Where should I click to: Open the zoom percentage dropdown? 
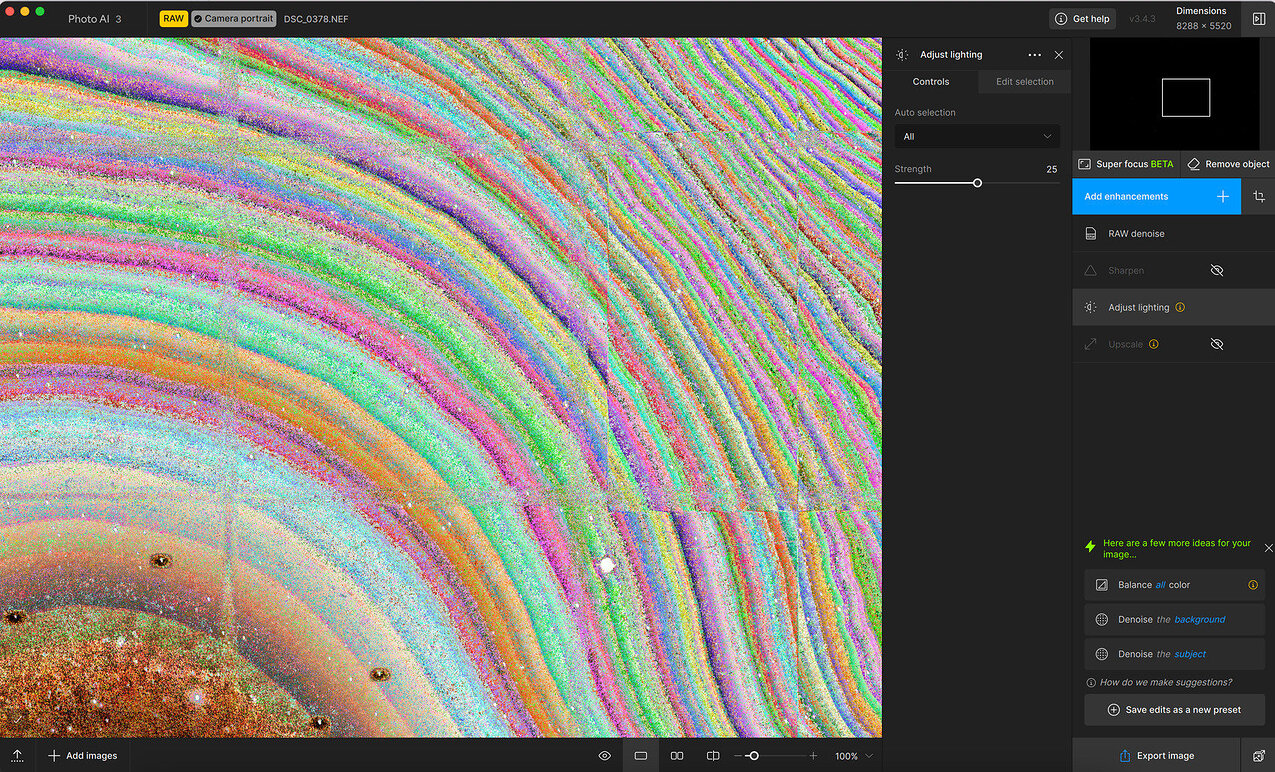(851, 756)
